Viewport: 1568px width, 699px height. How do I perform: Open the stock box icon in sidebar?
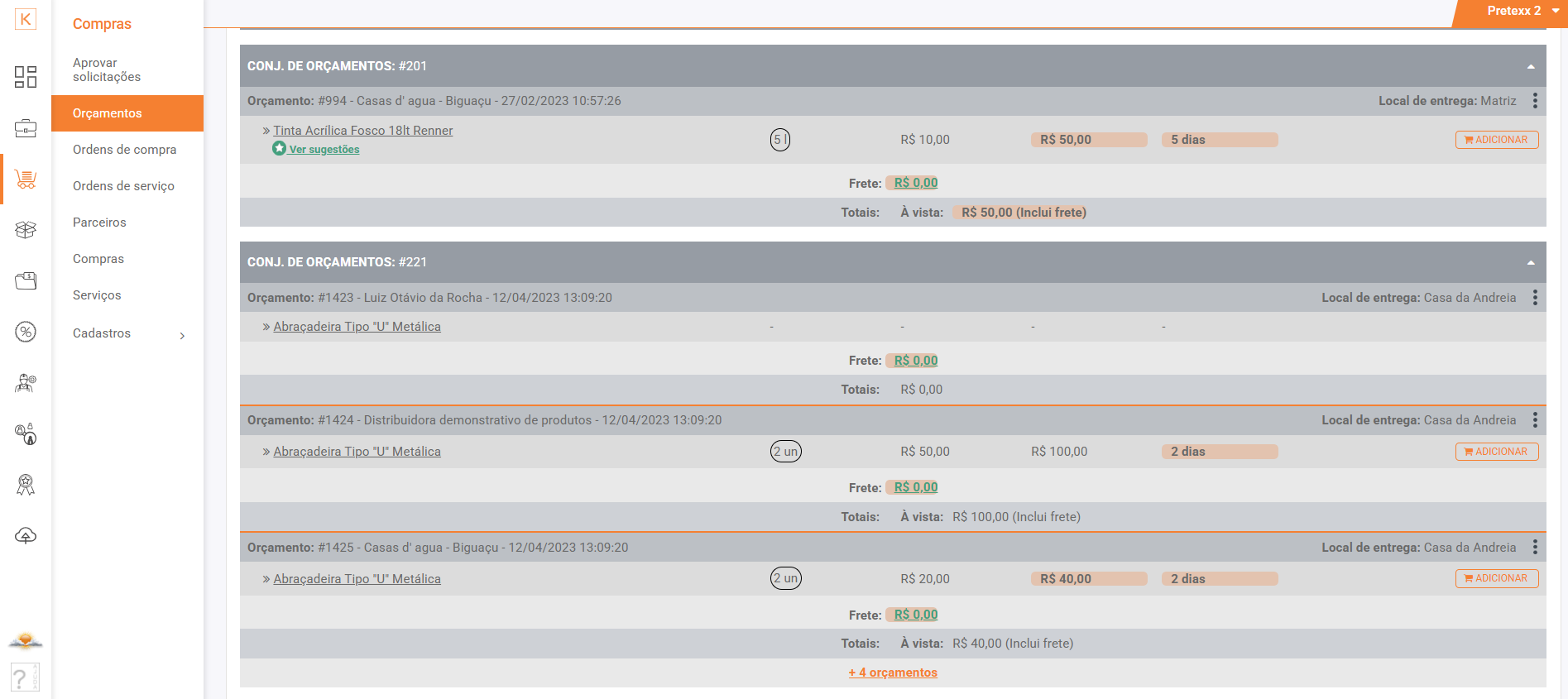pyautogui.click(x=26, y=230)
